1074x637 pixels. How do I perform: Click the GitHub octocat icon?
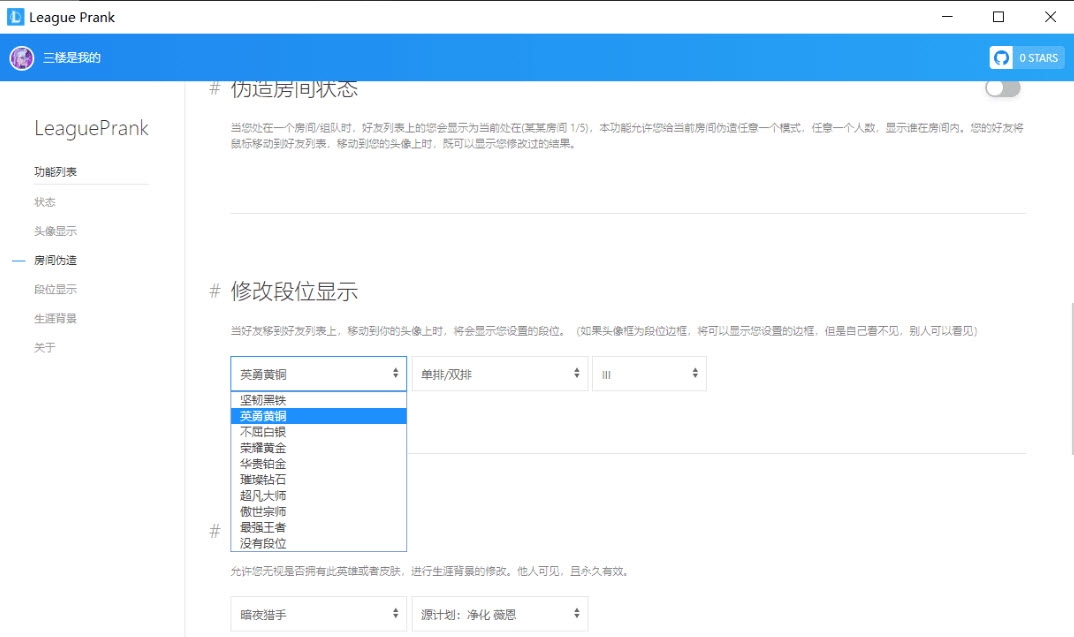(1000, 57)
